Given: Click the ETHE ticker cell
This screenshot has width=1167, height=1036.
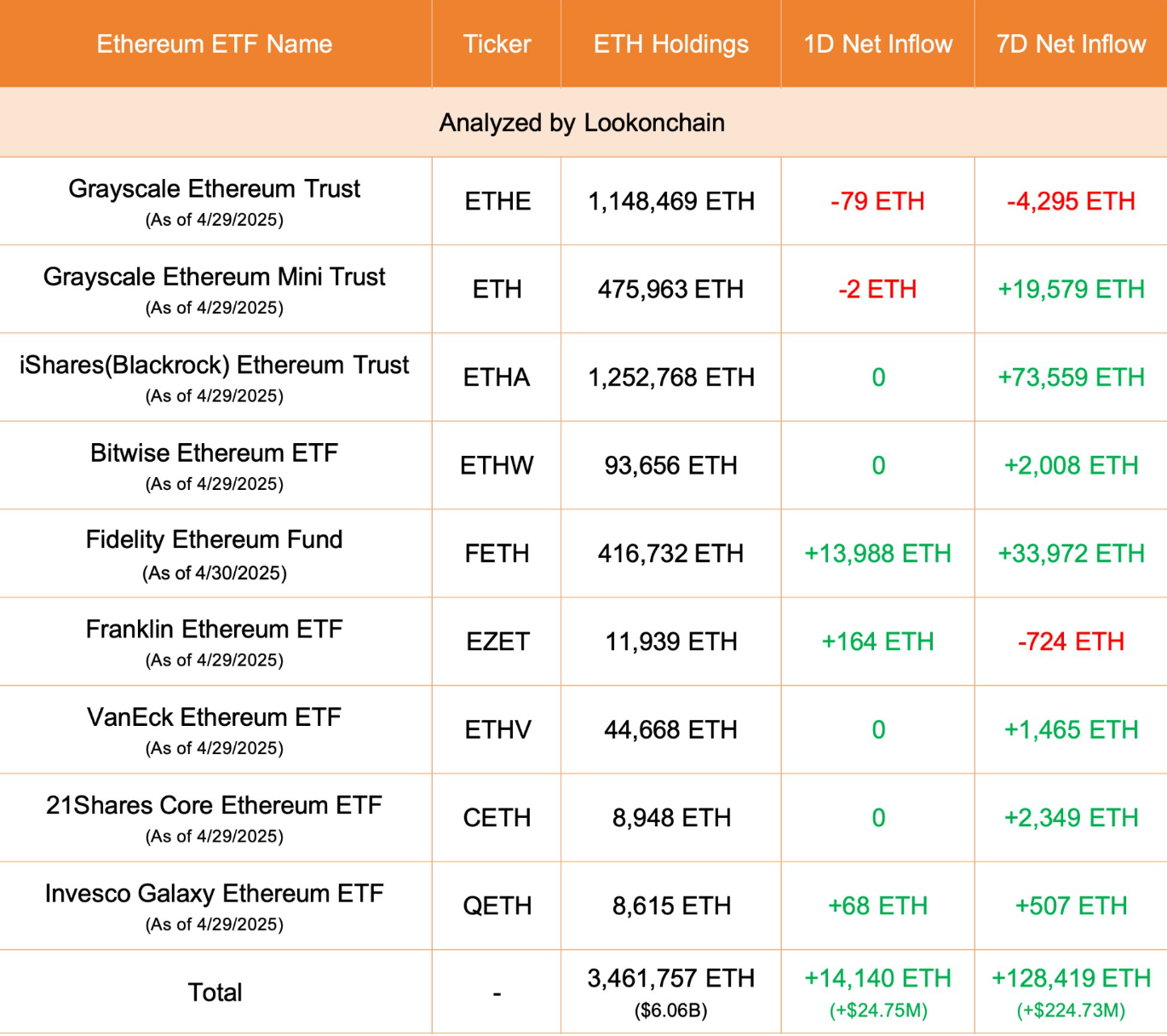Looking at the screenshot, I should (x=497, y=201).
